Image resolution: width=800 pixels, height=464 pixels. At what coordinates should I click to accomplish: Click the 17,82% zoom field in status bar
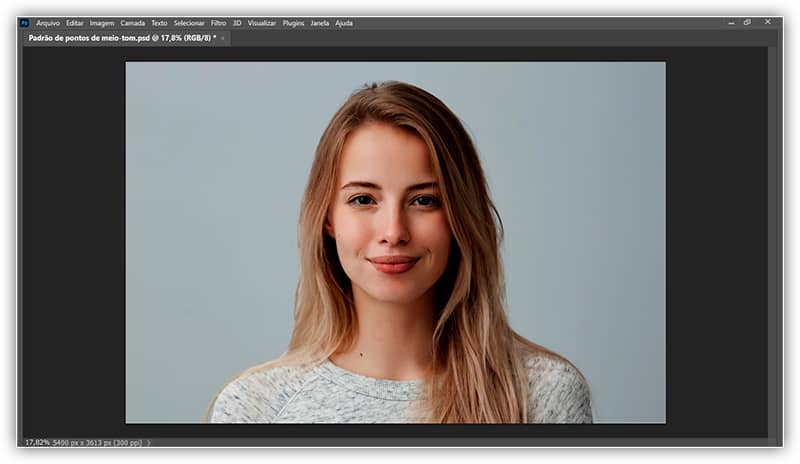37,443
